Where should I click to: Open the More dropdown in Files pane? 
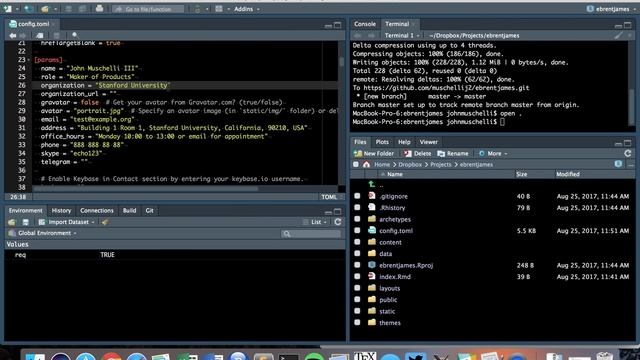(493, 153)
